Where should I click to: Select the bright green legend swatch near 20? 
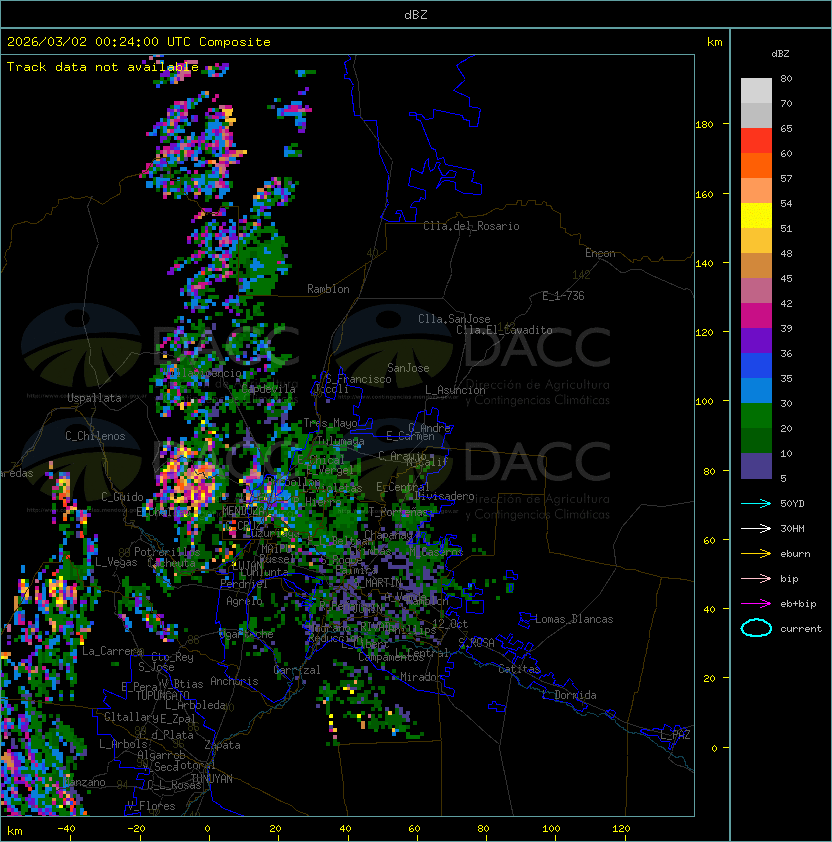[x=756, y=416]
